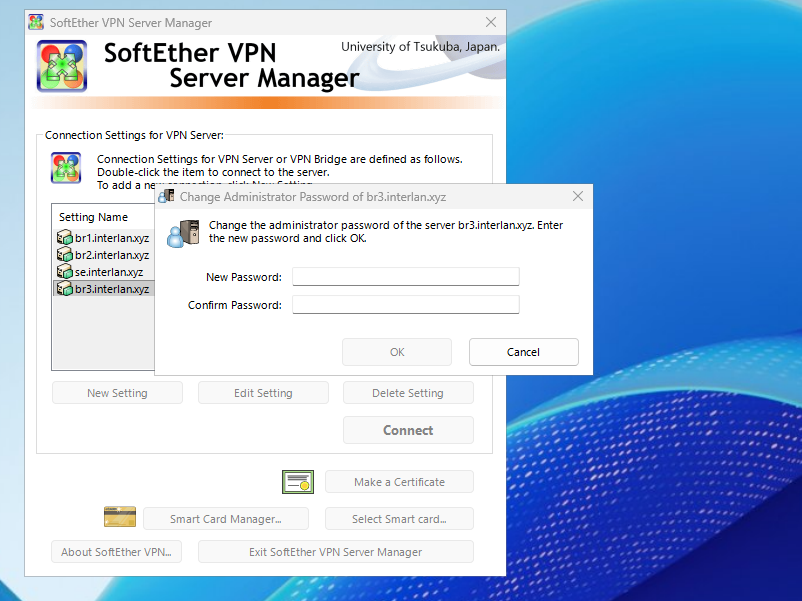
Task: Select br2.interlan.xyz in the settings list
Action: coord(104,255)
